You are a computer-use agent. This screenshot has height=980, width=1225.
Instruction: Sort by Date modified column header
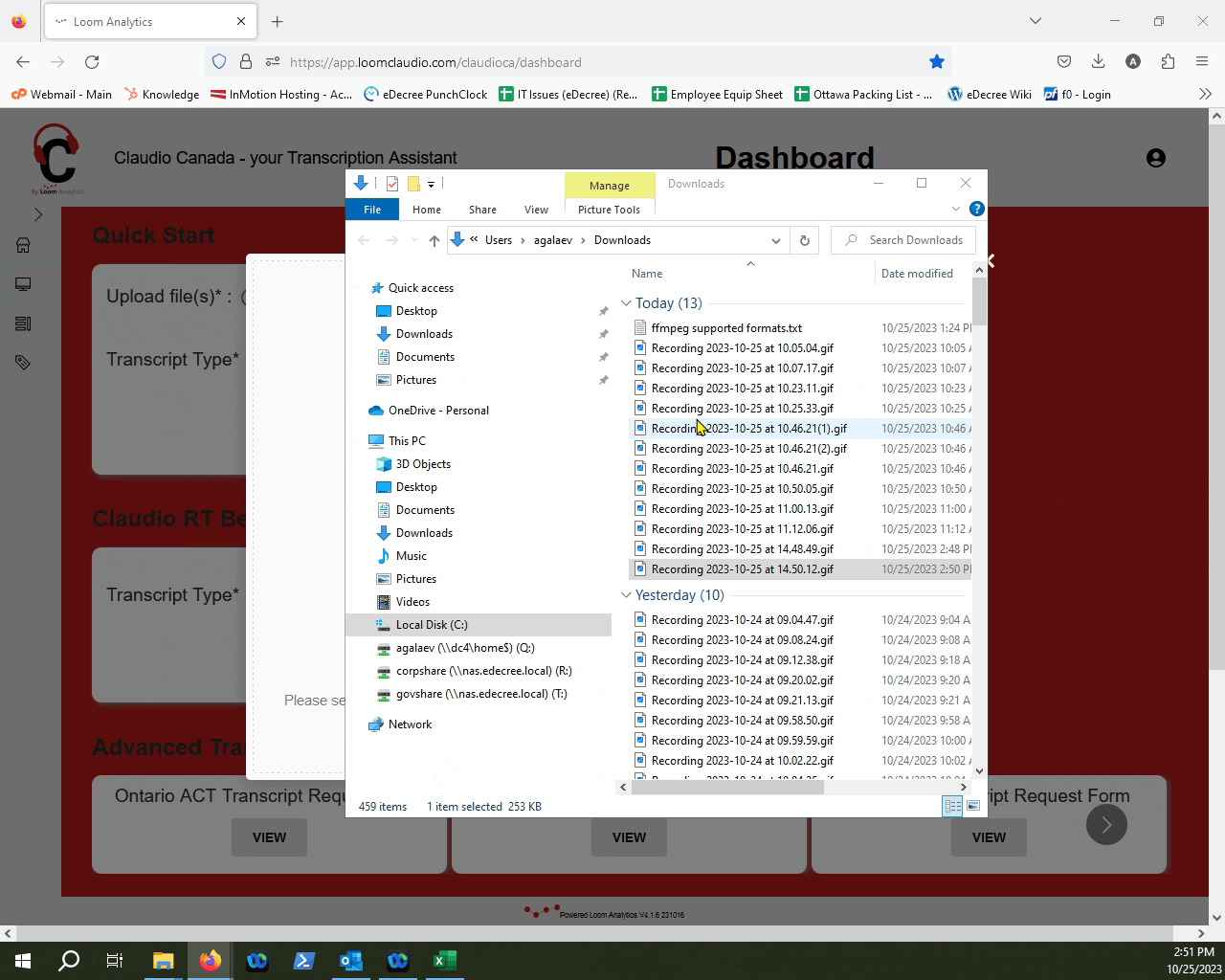[x=917, y=274]
